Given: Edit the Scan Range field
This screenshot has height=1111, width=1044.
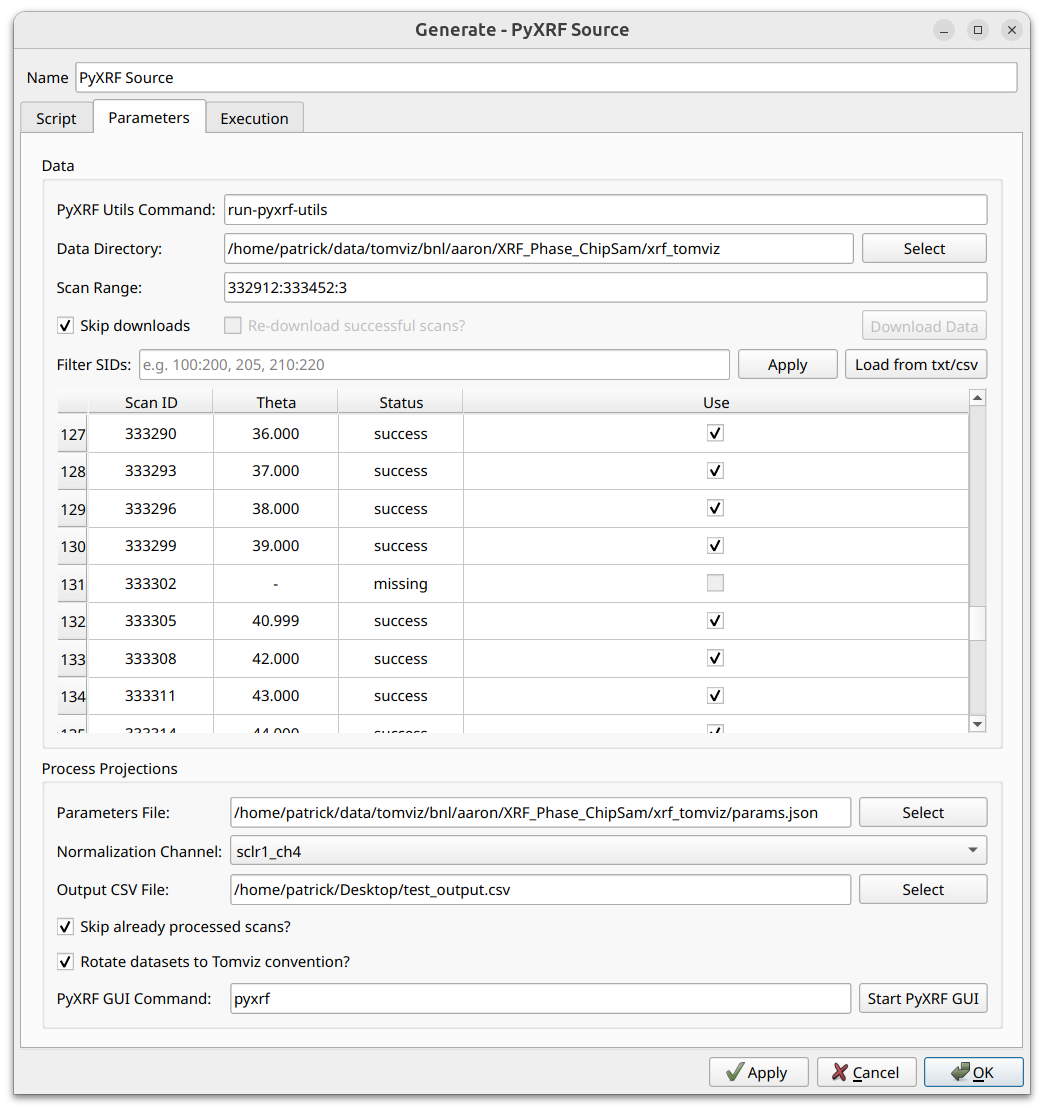Looking at the screenshot, I should pos(605,288).
